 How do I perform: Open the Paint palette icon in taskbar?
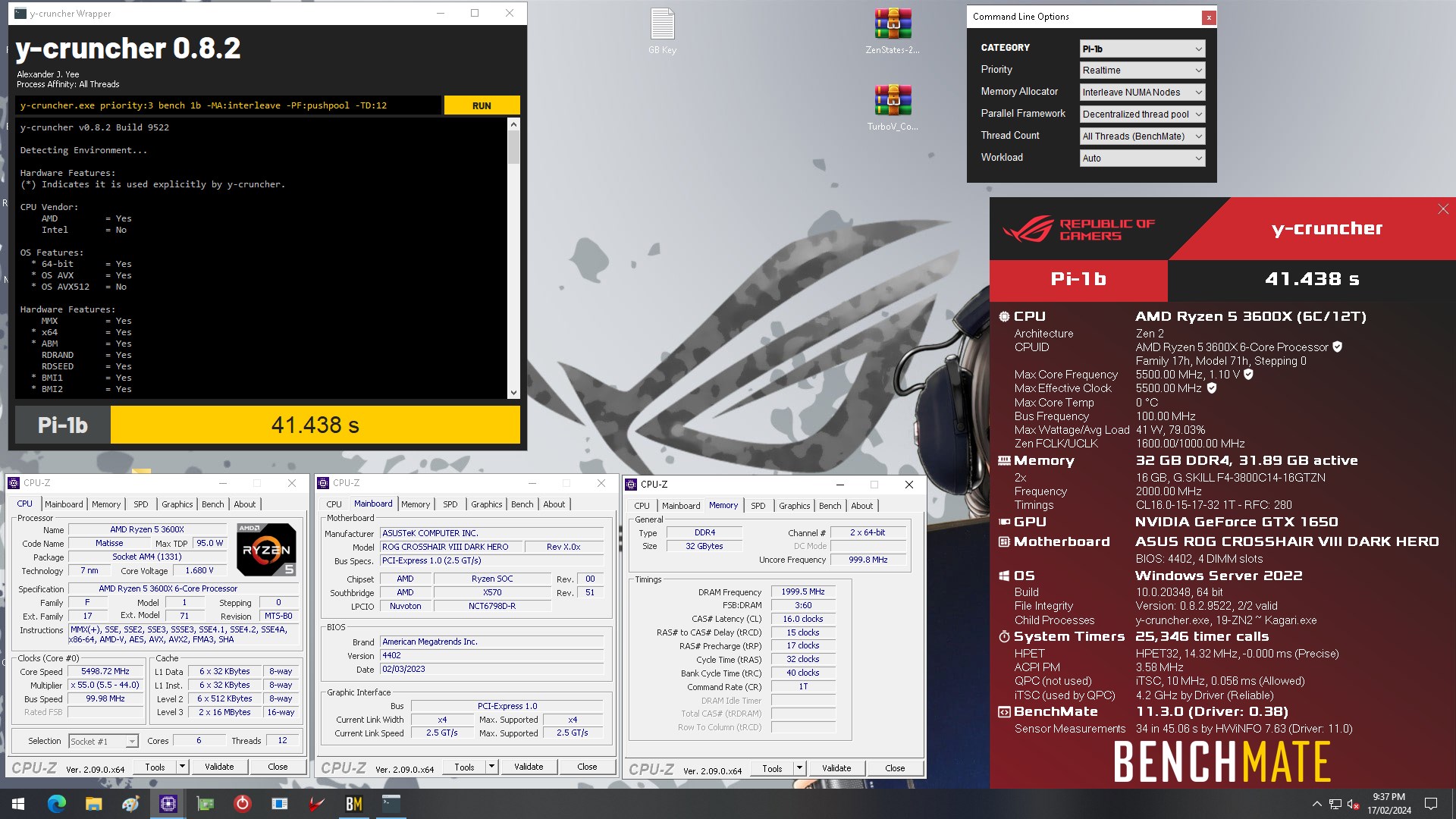[130, 804]
